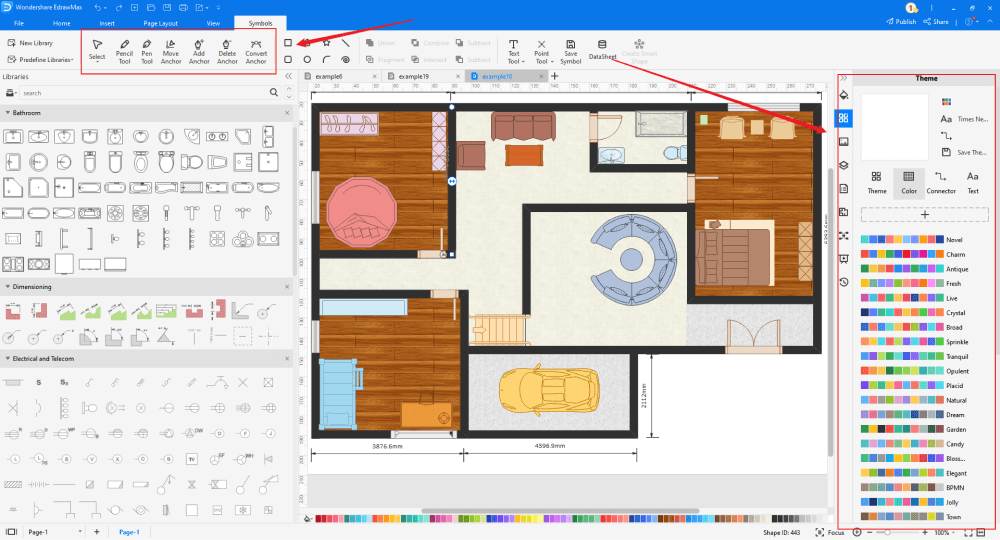Switch to the Page Layout tab
The height and width of the screenshot is (540, 1000).
pos(160,23)
